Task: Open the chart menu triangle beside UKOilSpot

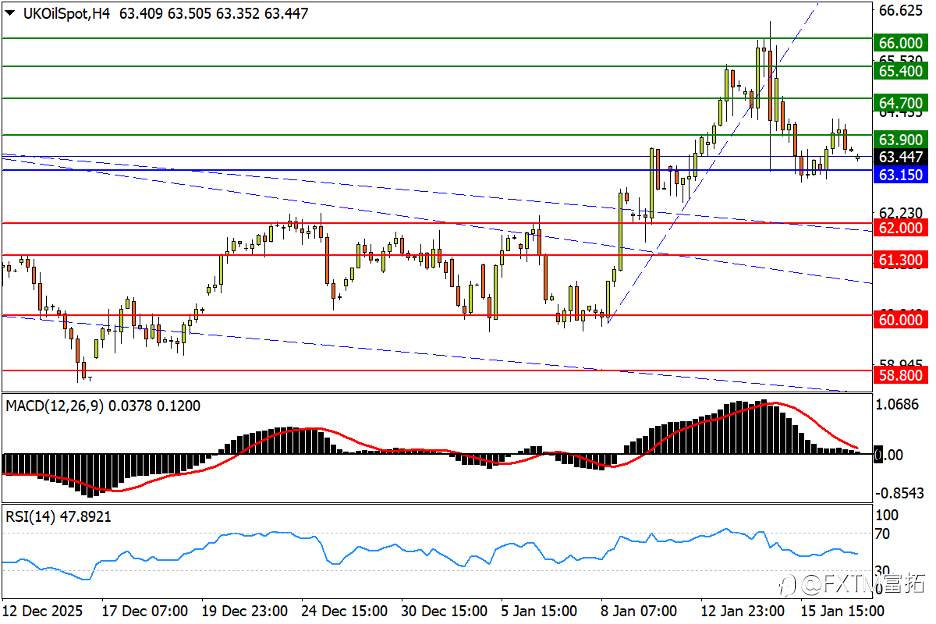Action: [10, 13]
